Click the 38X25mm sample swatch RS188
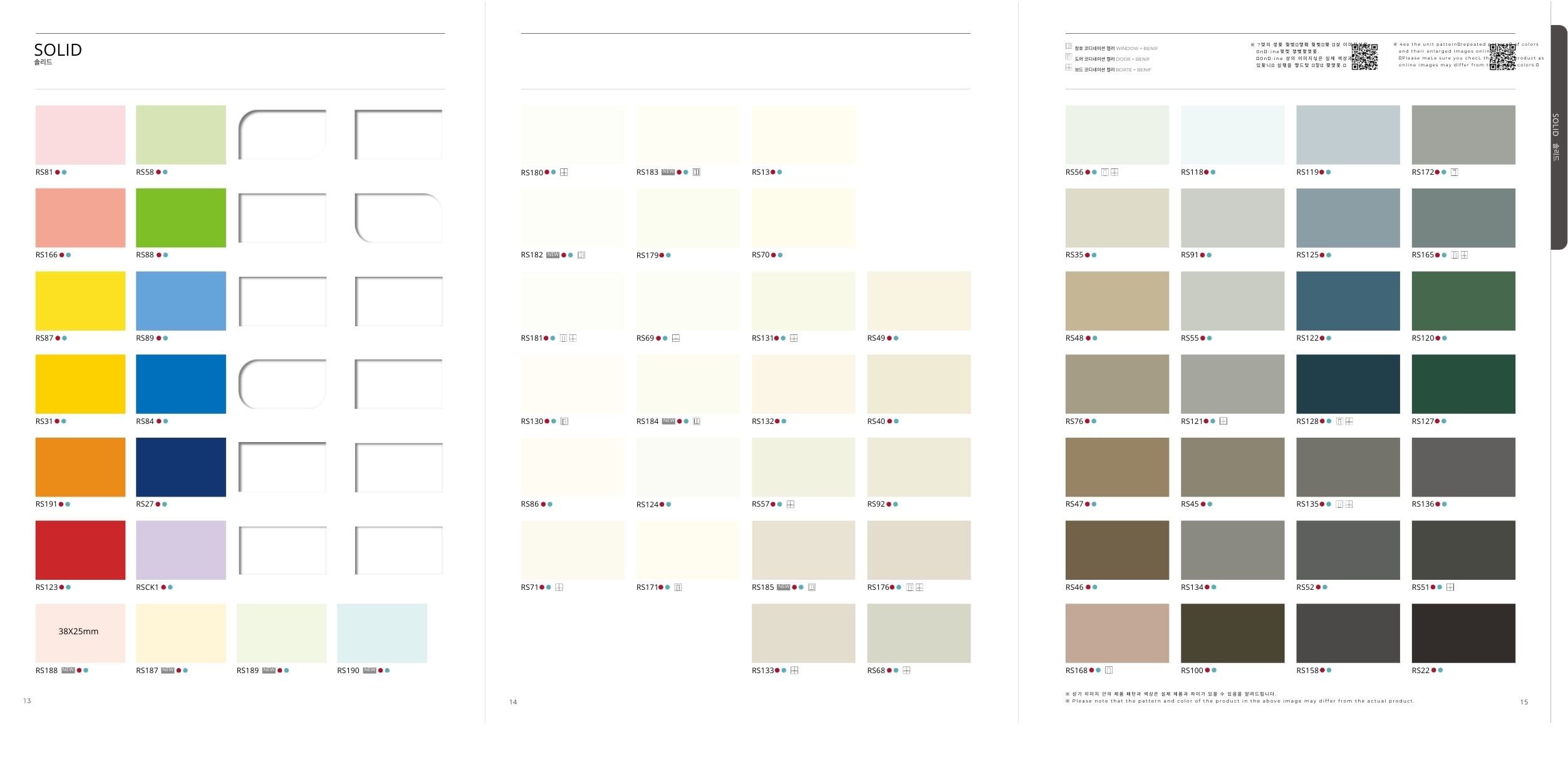Viewport: 1568px width, 757px height. click(80, 633)
